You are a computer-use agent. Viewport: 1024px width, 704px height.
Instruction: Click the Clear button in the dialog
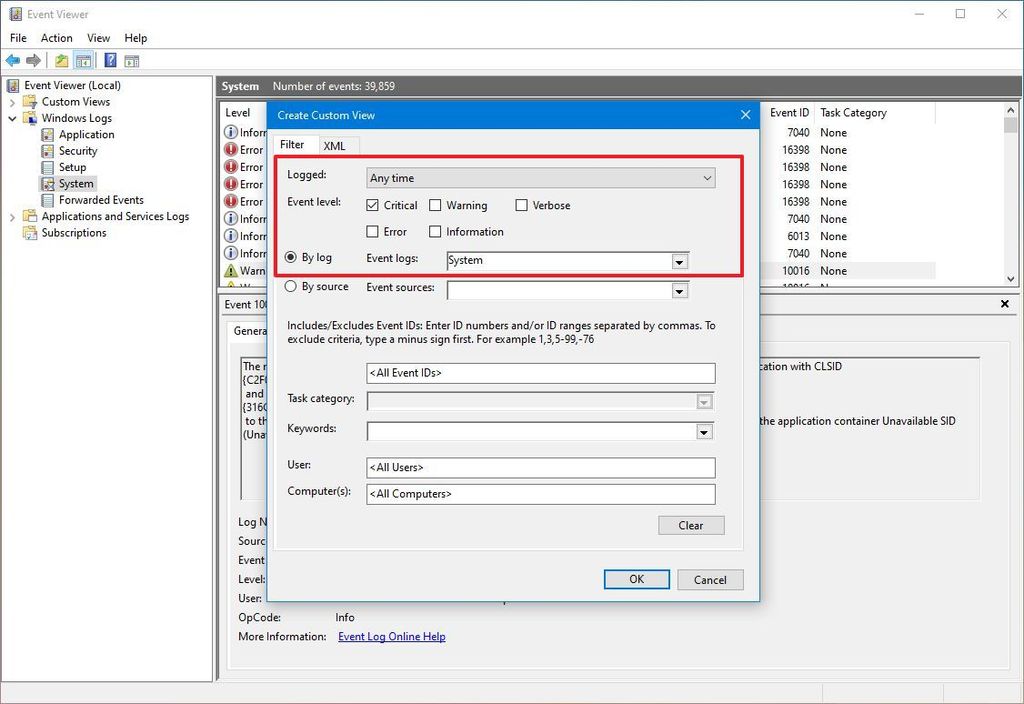pyautogui.click(x=691, y=525)
